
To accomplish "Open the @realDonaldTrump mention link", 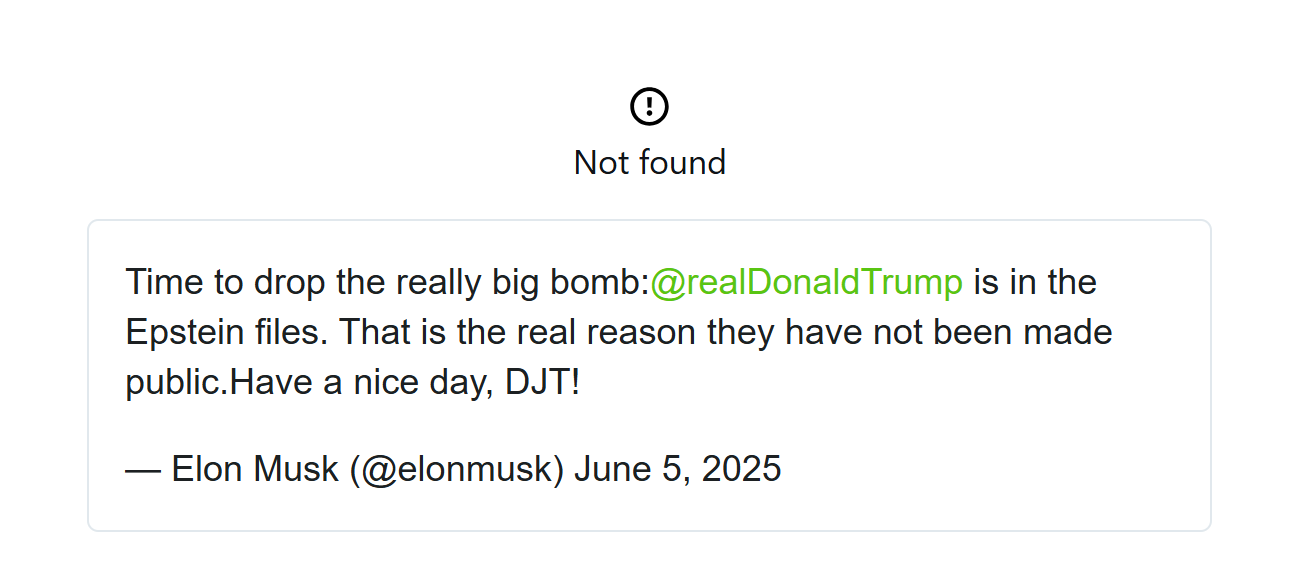I will (806, 283).
